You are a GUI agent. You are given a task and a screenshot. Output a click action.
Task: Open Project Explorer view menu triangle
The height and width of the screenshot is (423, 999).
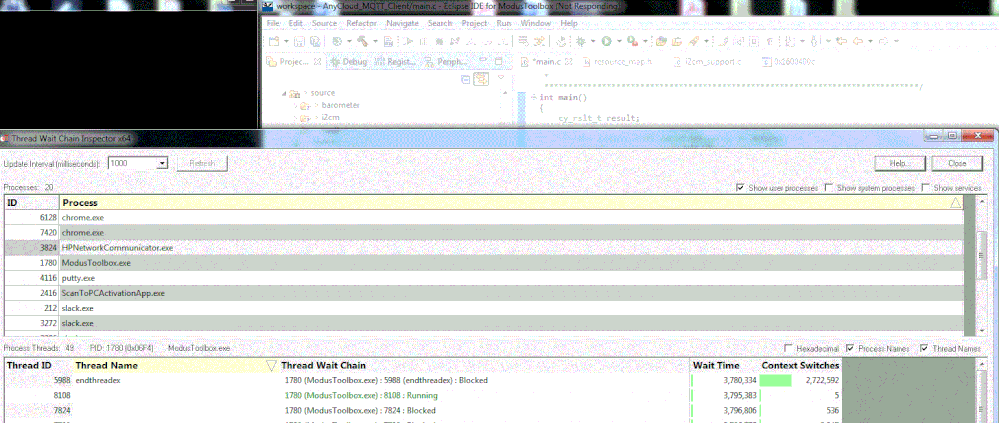(x=501, y=77)
